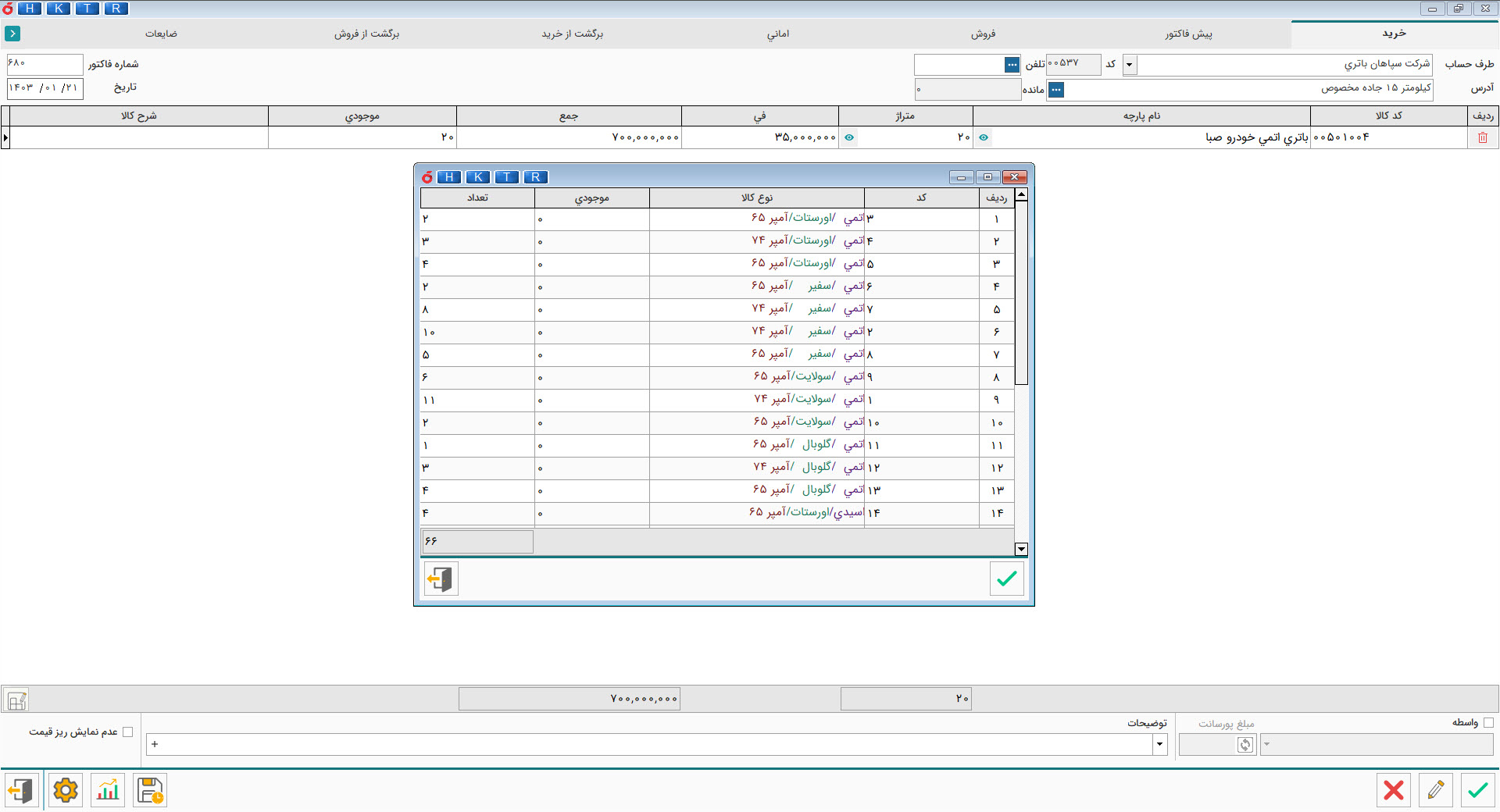Click the K button in the dialog title bar
The height and width of the screenshot is (812, 1500).
(x=478, y=177)
